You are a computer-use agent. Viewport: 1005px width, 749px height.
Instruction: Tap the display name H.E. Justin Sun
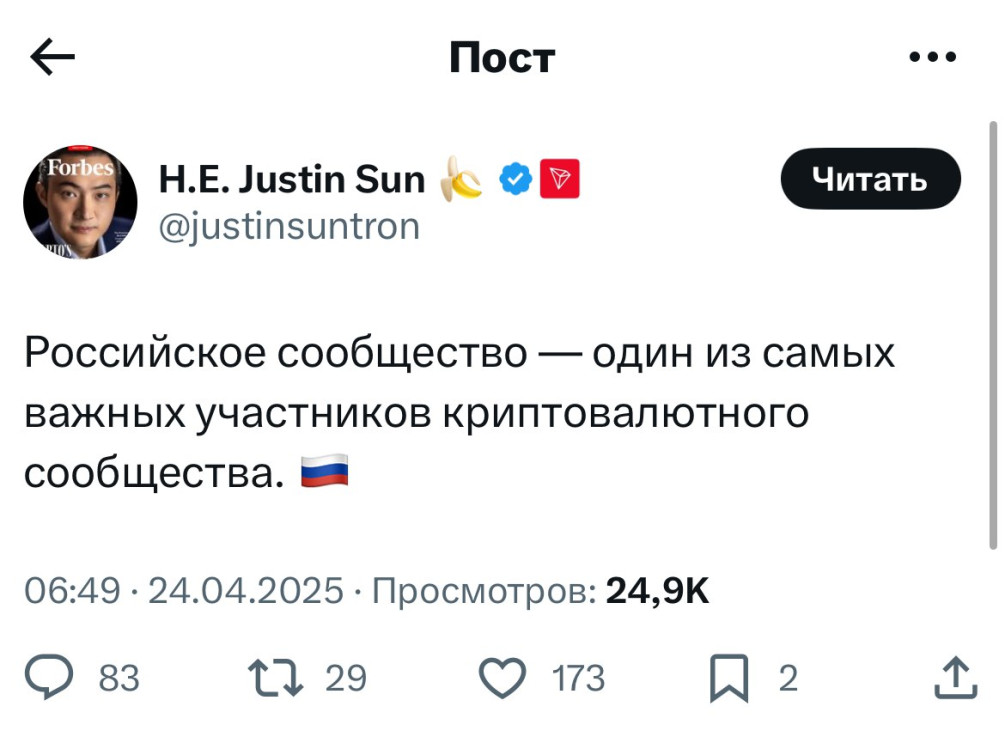click(x=291, y=180)
